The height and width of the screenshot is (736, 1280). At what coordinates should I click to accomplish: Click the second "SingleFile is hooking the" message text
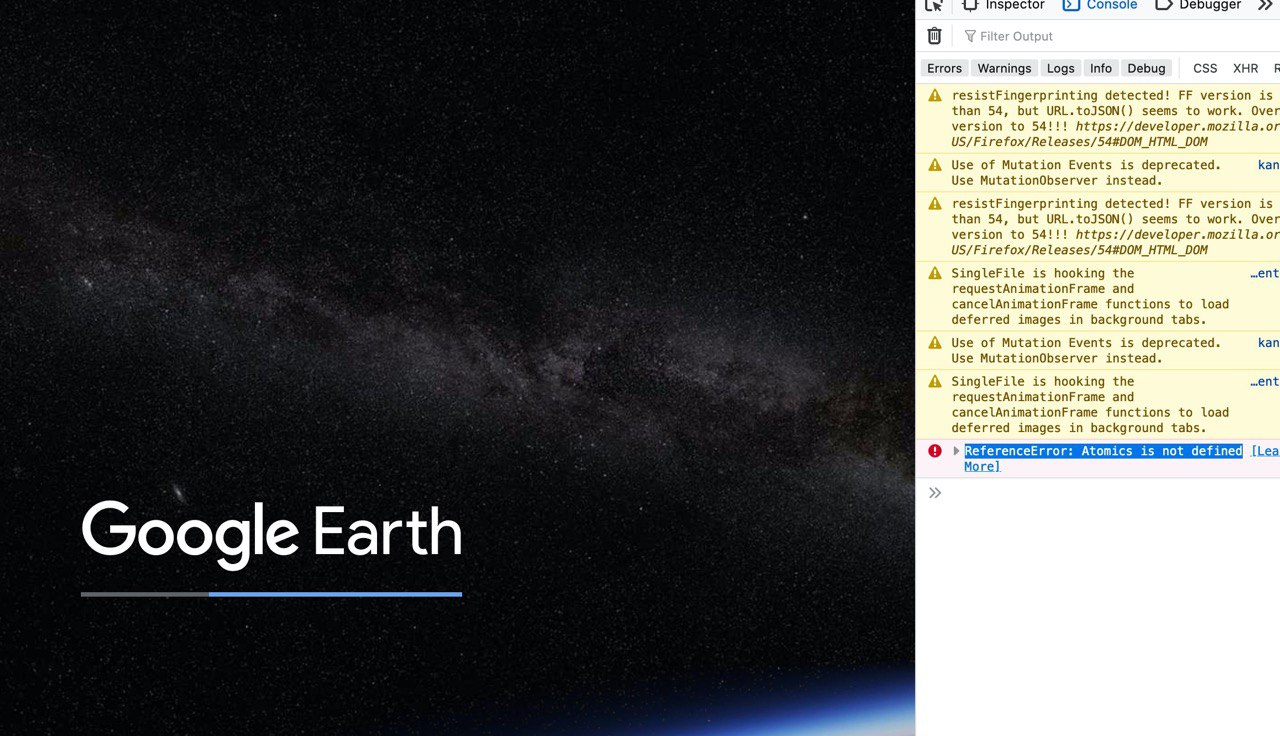[x=1043, y=381]
